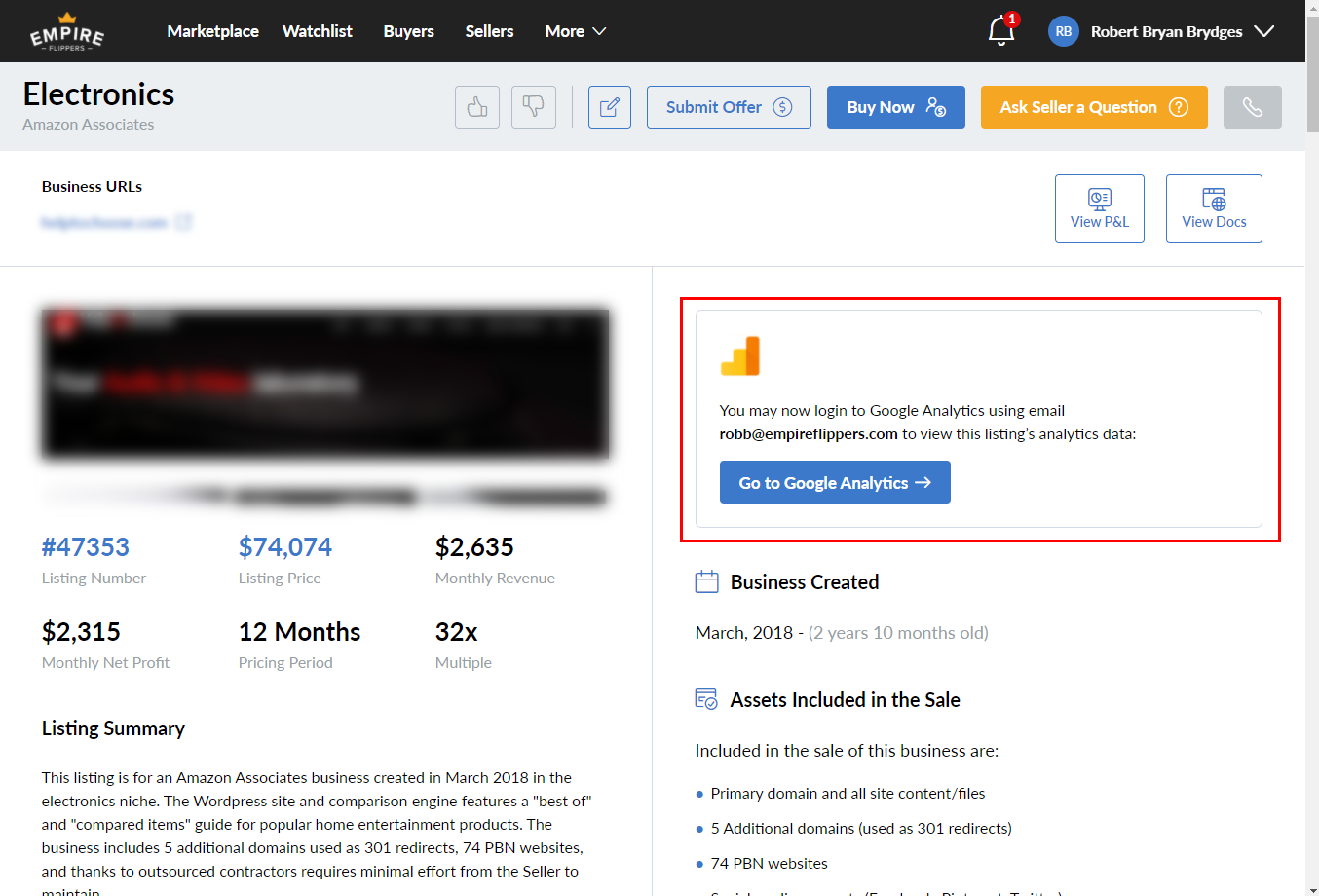Click the RB user avatar
The height and width of the screenshot is (896, 1319).
pos(1064,31)
